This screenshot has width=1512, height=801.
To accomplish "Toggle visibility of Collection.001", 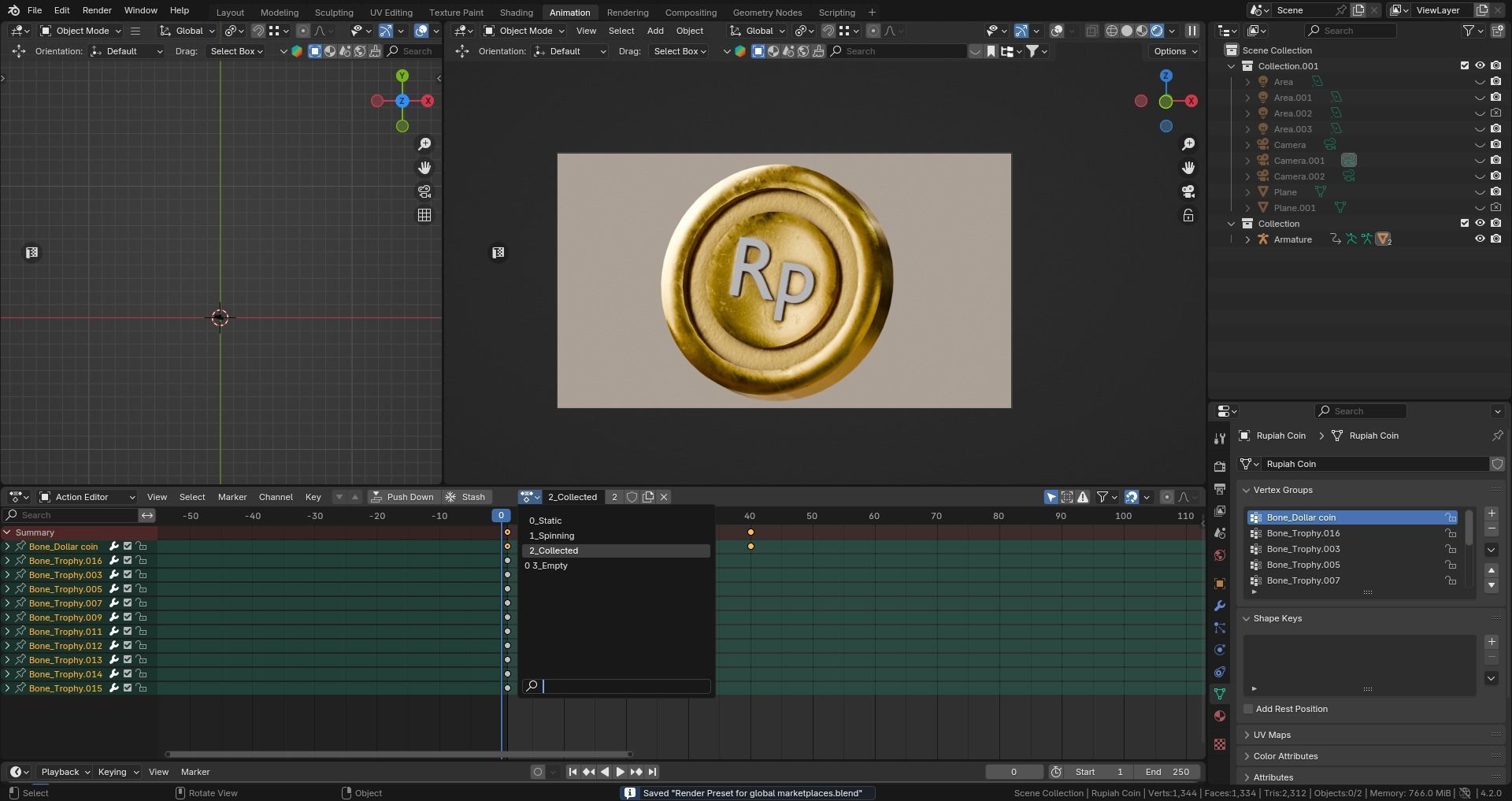I will tap(1480, 66).
